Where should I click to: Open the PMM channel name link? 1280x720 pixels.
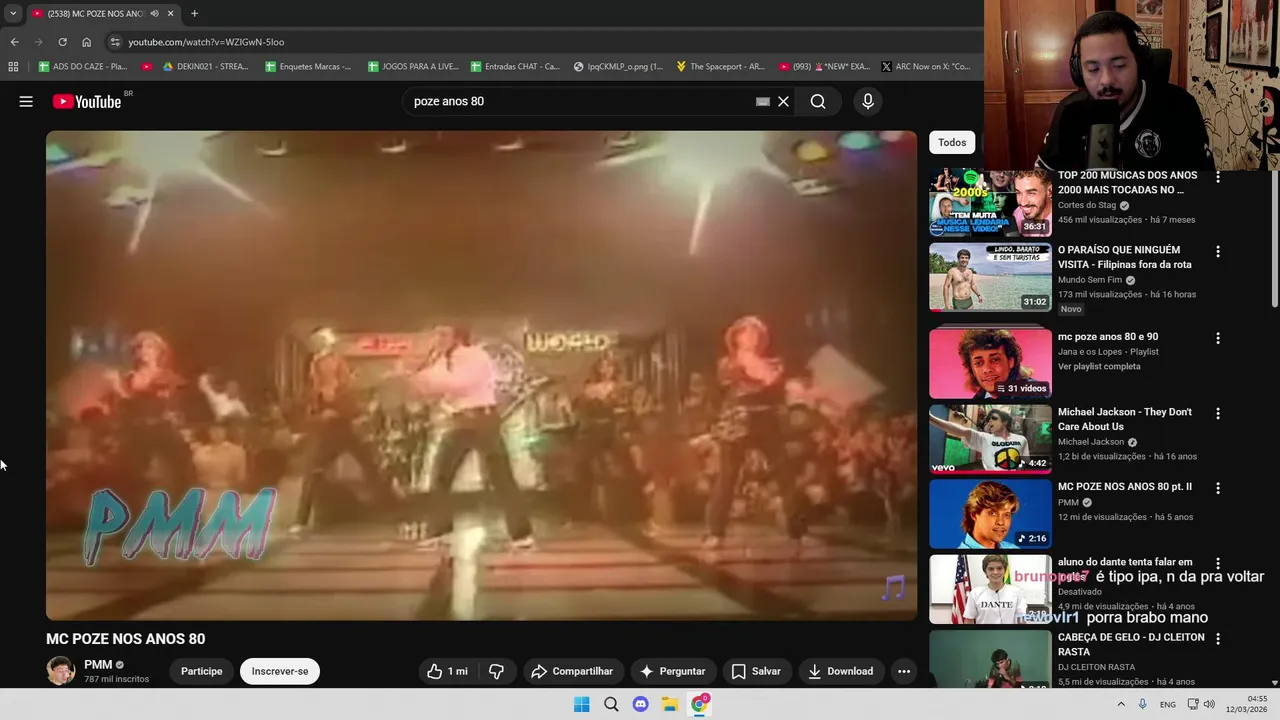click(98, 664)
